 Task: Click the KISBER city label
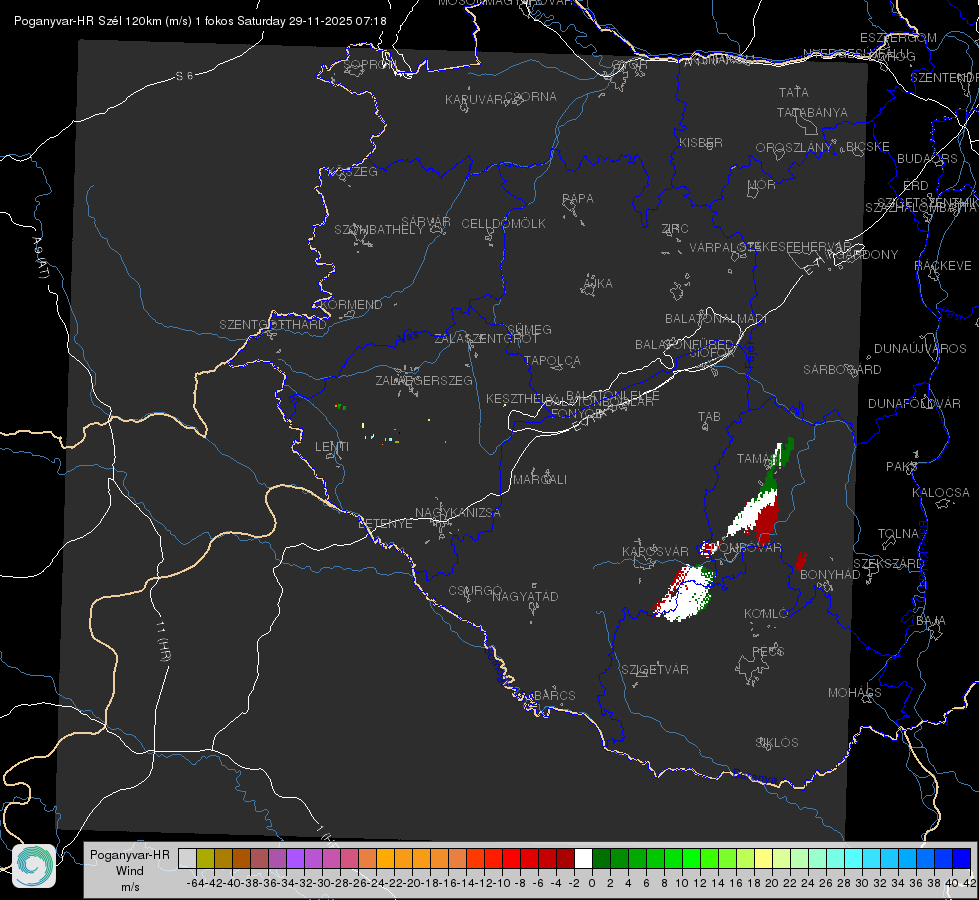[701, 142]
